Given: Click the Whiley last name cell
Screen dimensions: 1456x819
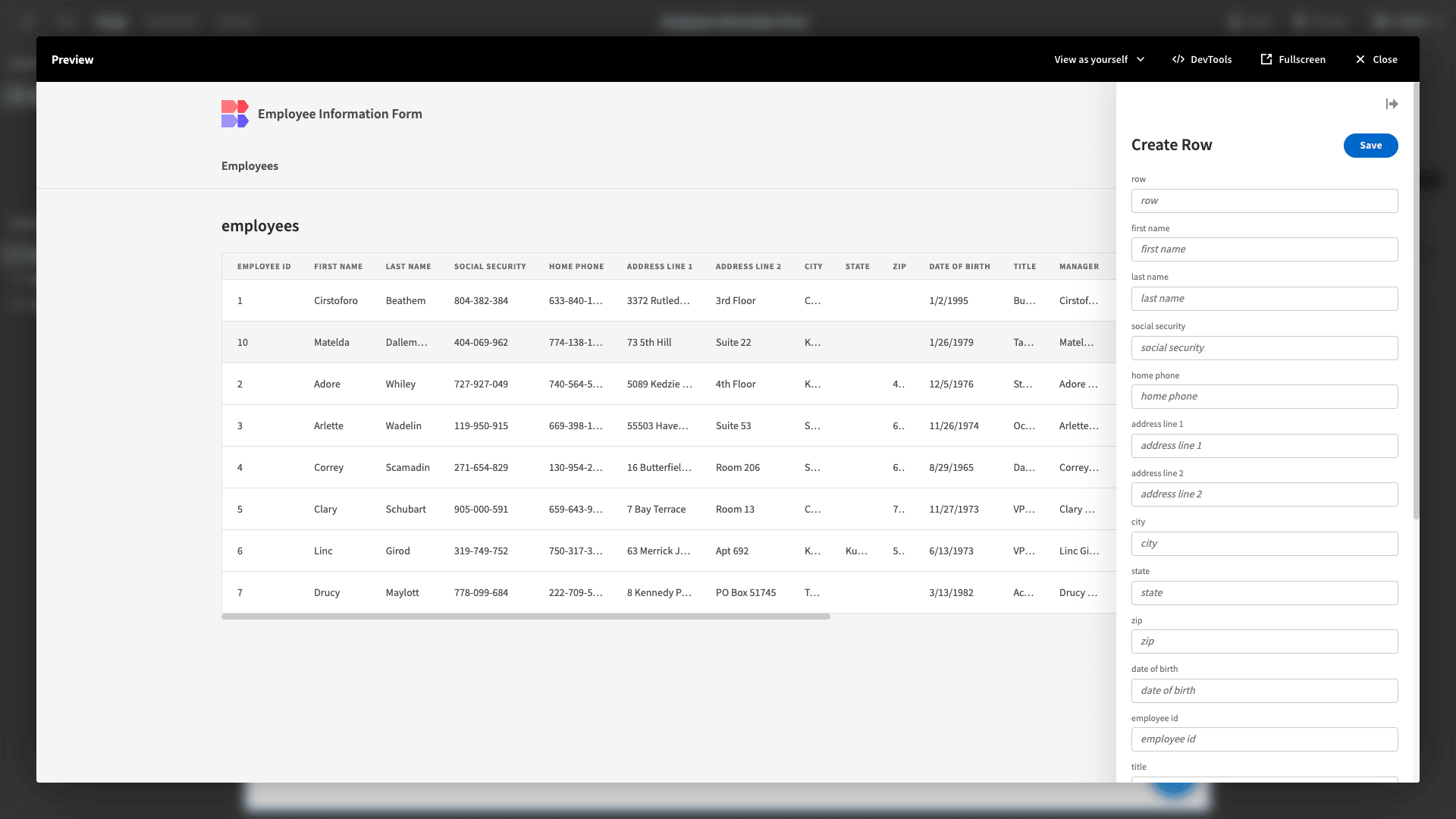Looking at the screenshot, I should point(400,384).
